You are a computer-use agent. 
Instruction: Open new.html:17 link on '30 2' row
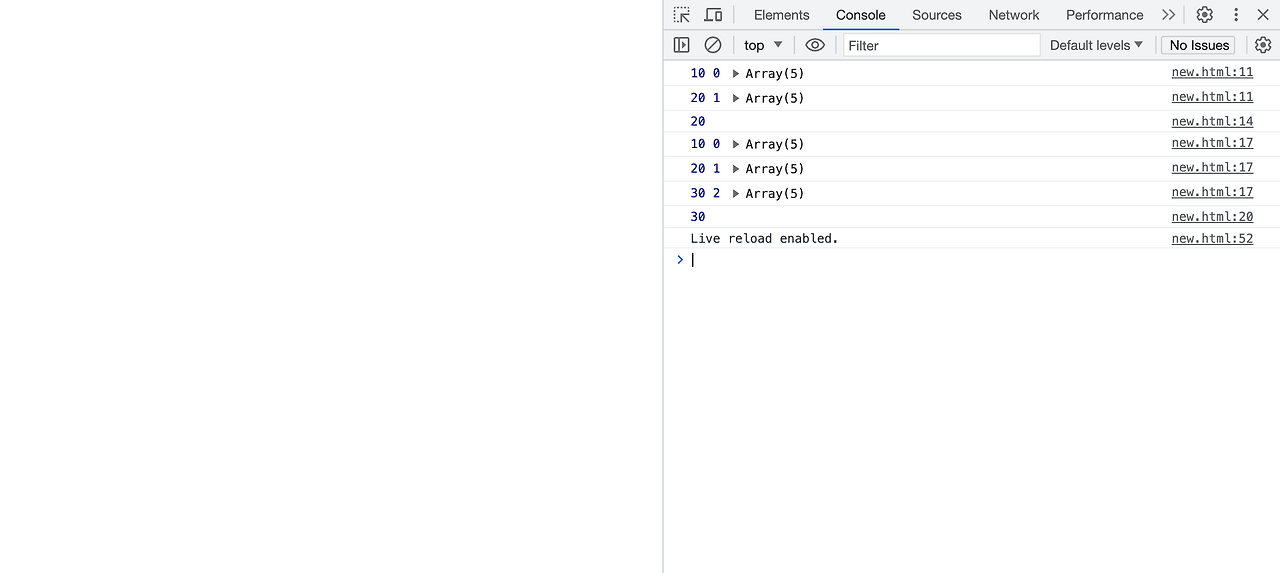tap(1212, 192)
